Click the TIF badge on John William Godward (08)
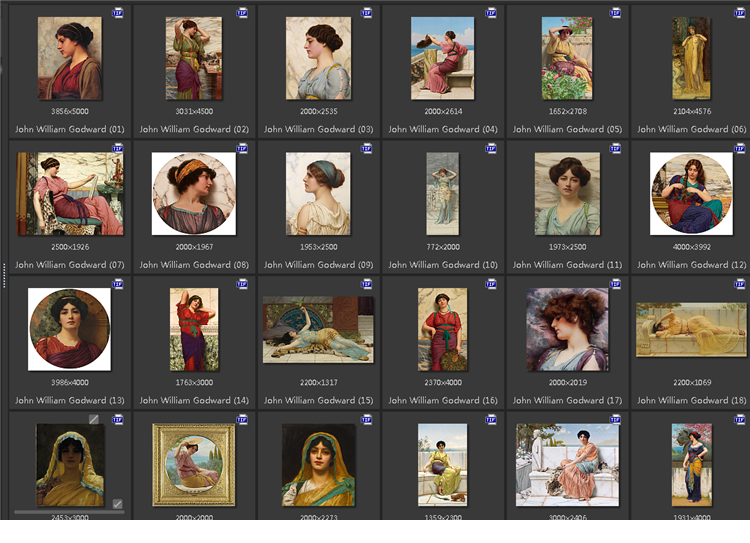 coord(242,149)
